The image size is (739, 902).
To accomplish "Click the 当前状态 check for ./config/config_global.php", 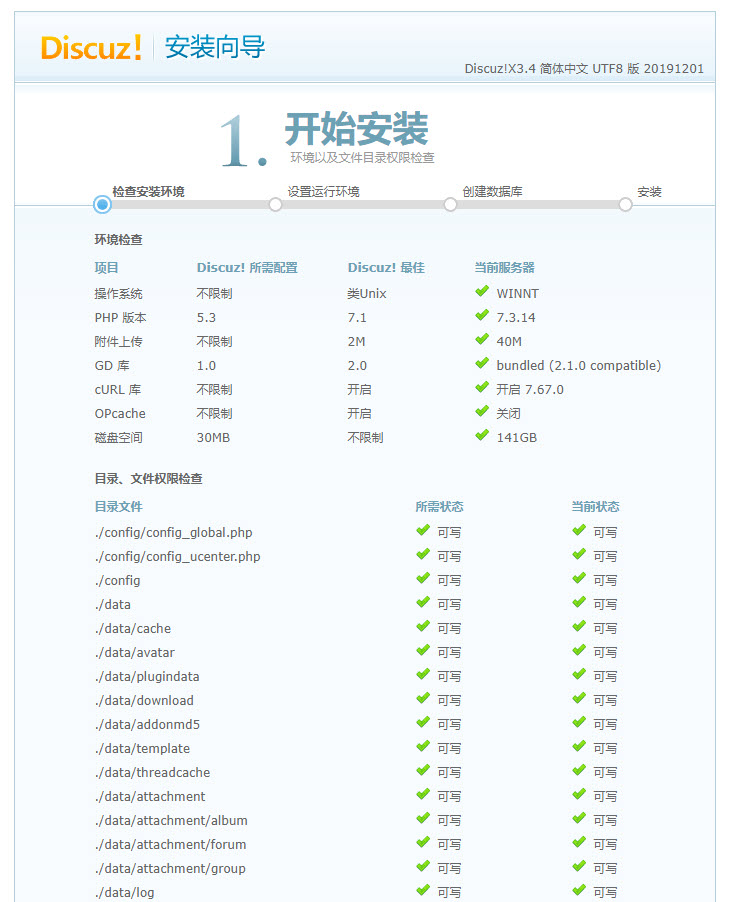I will (x=579, y=530).
